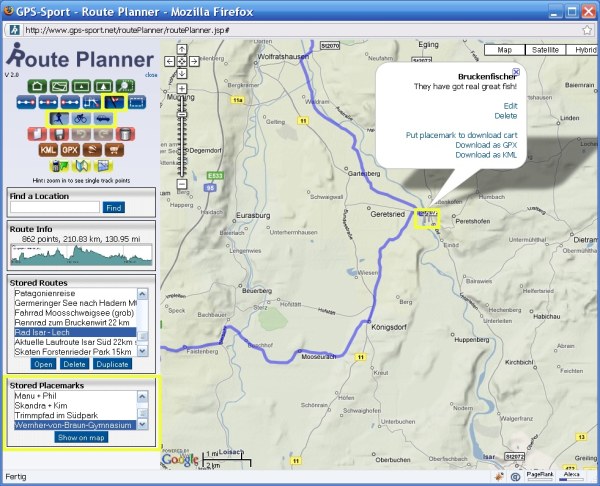This screenshot has width=600, height=486.
Task: Click the close link beside the Route Planner logo
Action: [x=151, y=75]
